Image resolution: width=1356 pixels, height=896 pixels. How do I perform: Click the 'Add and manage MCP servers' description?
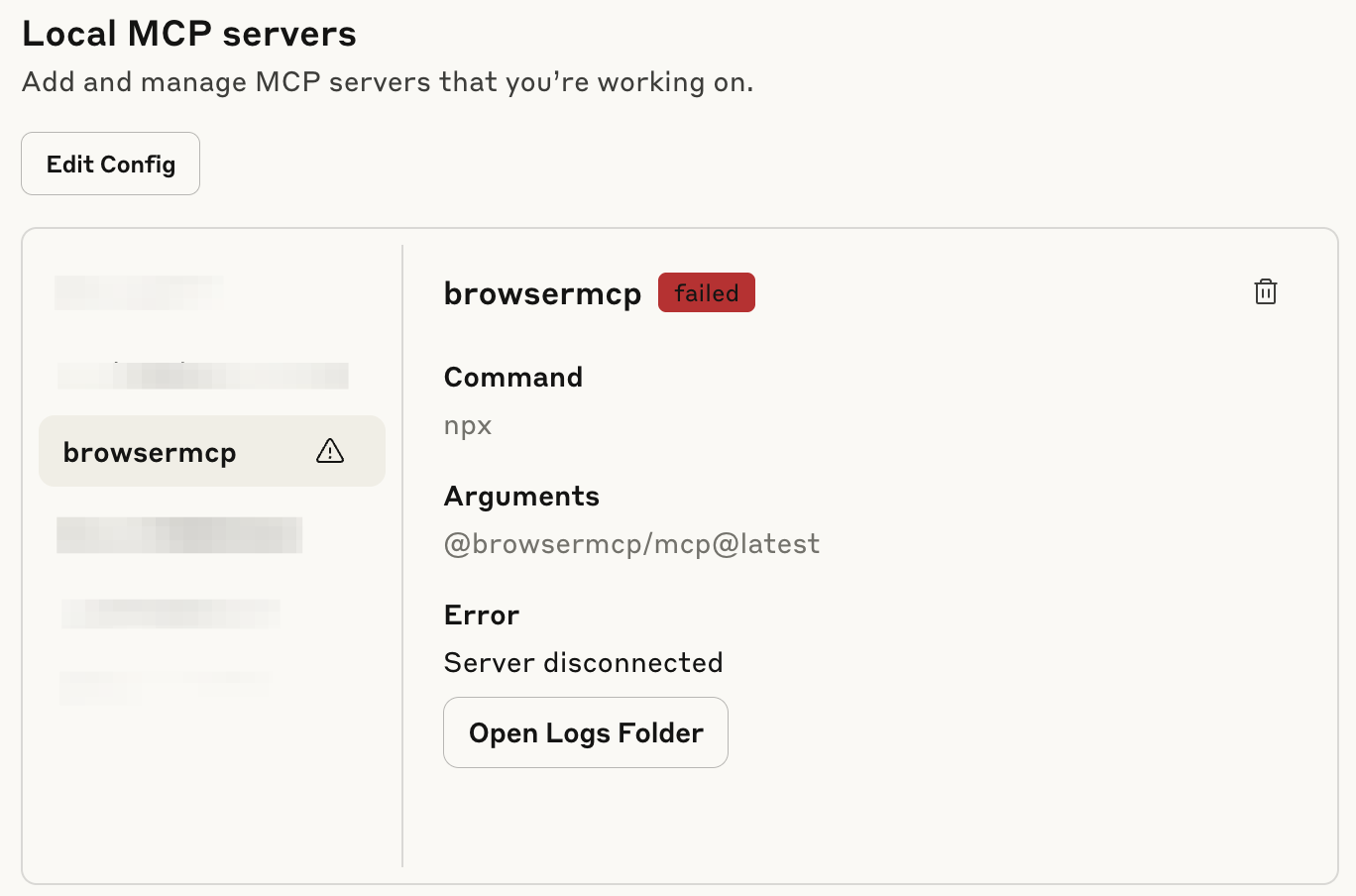388,81
